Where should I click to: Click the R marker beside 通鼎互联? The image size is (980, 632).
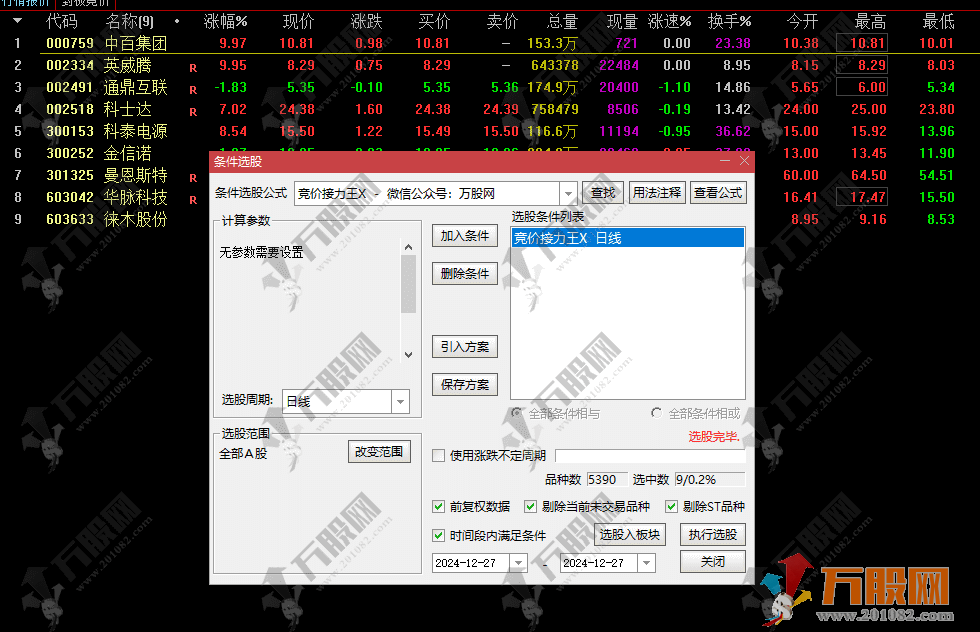point(193,89)
